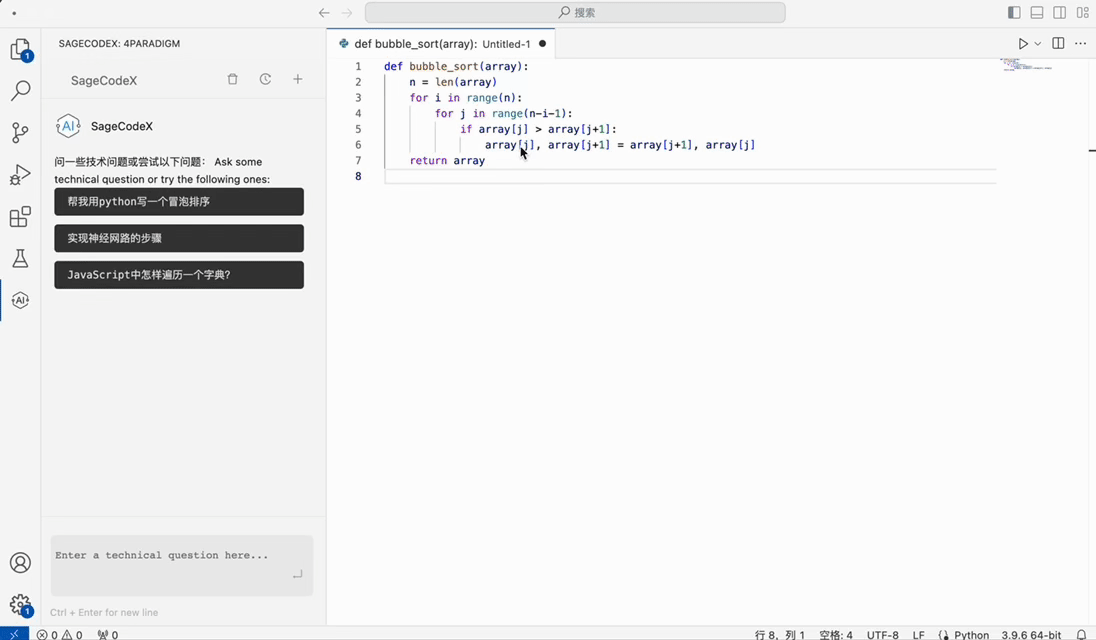
Task: Open the notifications bell
Action: (1081, 634)
